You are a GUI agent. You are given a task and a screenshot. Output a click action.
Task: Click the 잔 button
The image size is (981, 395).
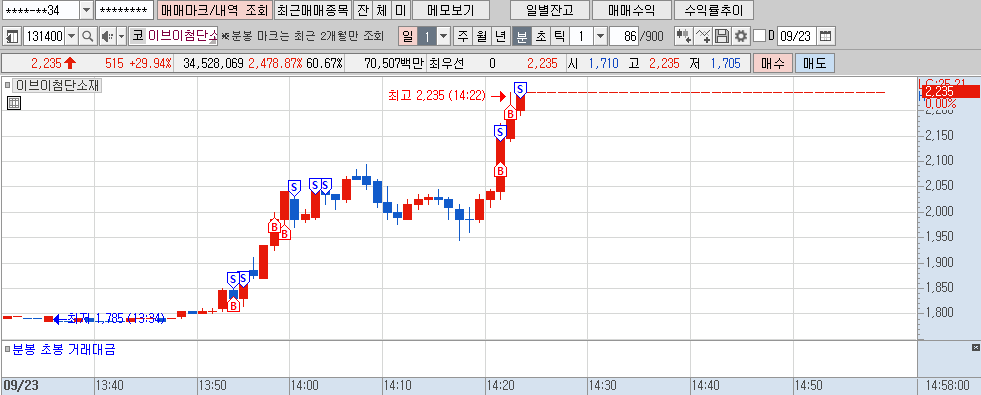363,10
